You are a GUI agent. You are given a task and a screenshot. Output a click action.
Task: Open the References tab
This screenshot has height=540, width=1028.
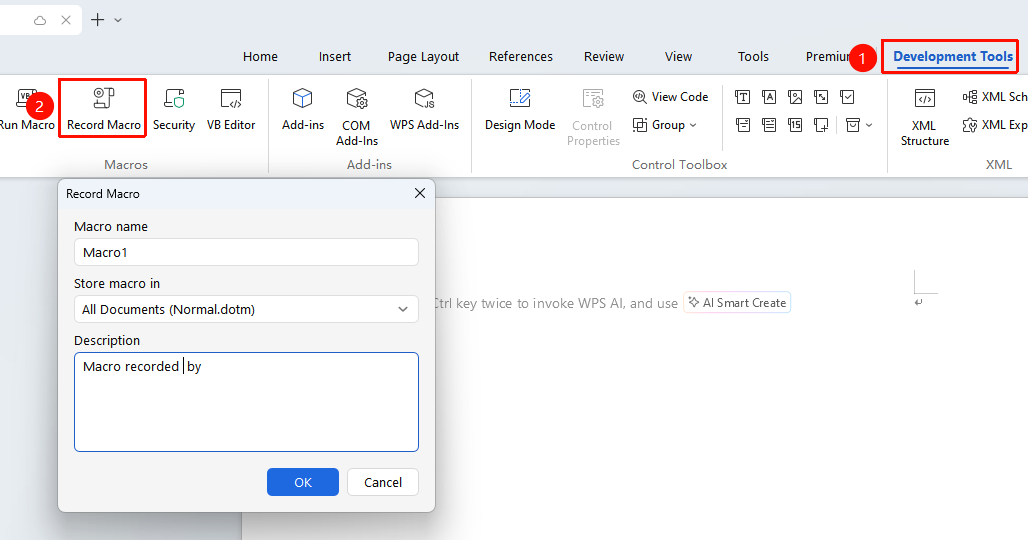pyautogui.click(x=521, y=56)
